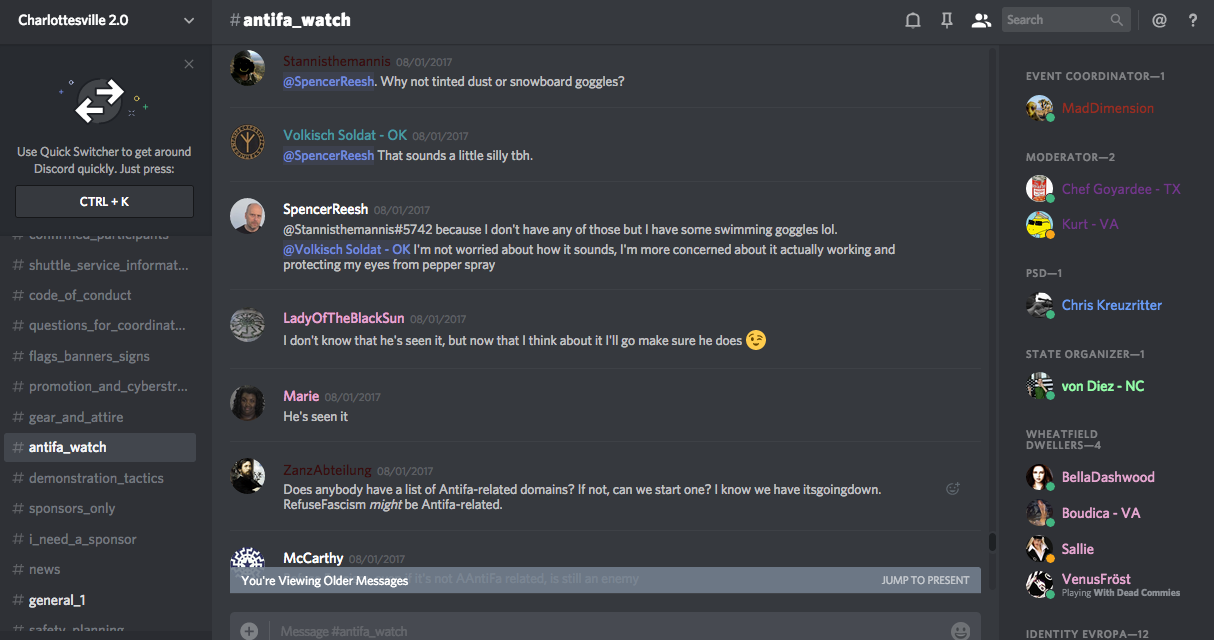
Task: Toggle the member list panel
Action: pyautogui.click(x=981, y=20)
